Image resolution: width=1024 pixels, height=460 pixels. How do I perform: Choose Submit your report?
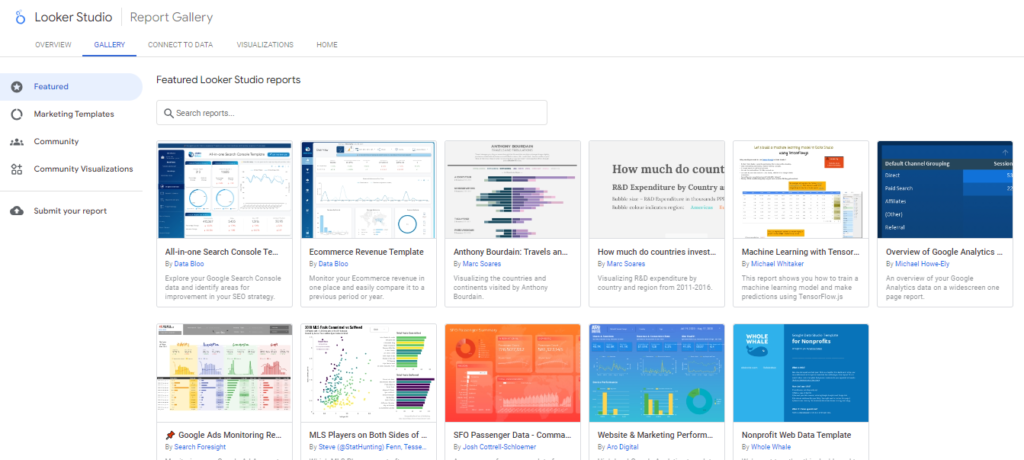(x=71, y=211)
